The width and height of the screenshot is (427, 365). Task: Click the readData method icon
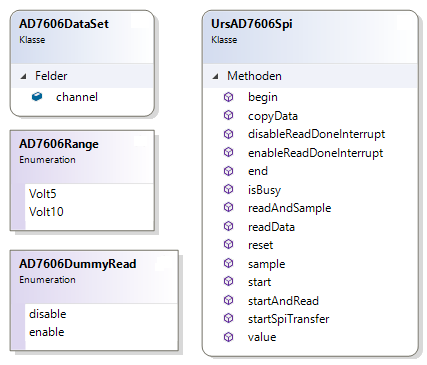pyautogui.click(x=228, y=226)
